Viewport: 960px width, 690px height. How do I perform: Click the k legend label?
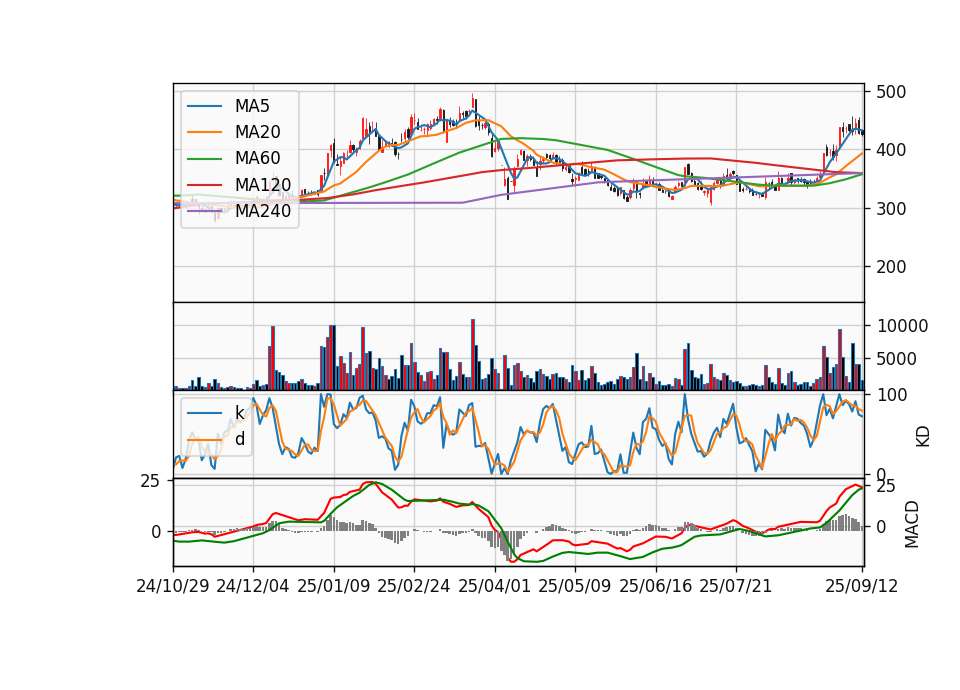tap(239, 413)
